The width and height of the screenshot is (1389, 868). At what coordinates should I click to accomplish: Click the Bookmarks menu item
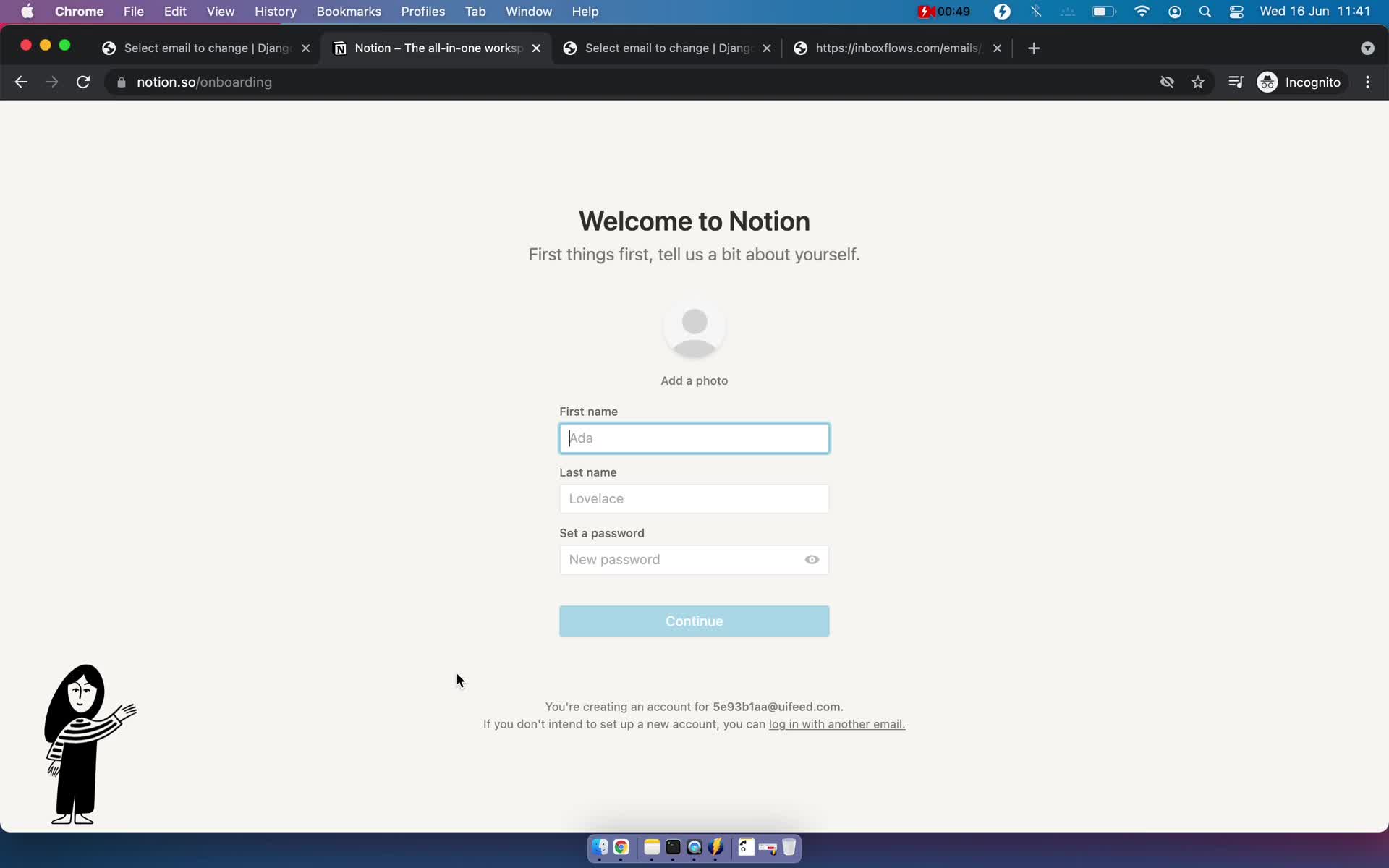[348, 11]
